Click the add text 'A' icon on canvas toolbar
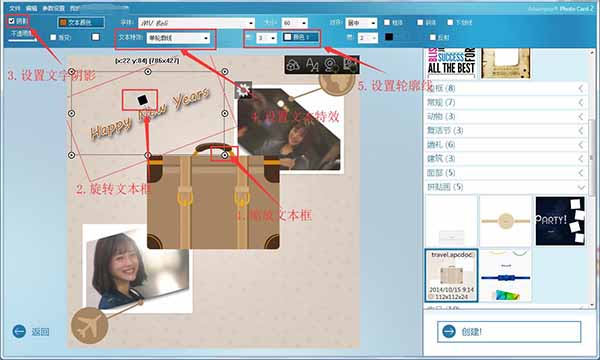Viewport: 600px width, 360px height. click(312, 65)
